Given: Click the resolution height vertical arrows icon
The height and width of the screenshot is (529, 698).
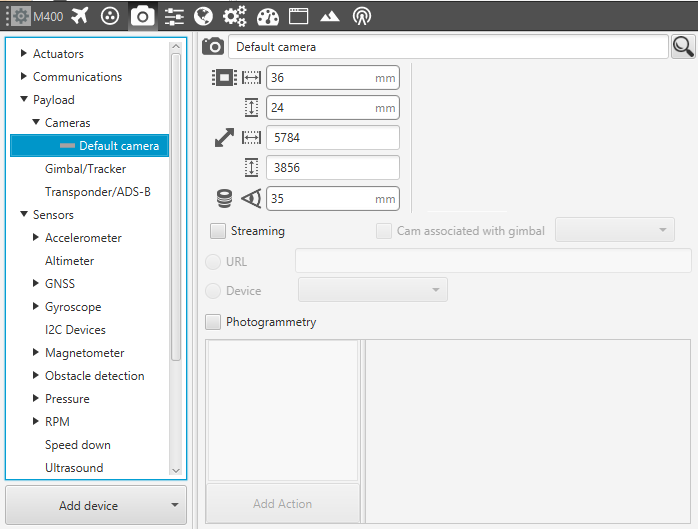Looking at the screenshot, I should click(x=252, y=167).
